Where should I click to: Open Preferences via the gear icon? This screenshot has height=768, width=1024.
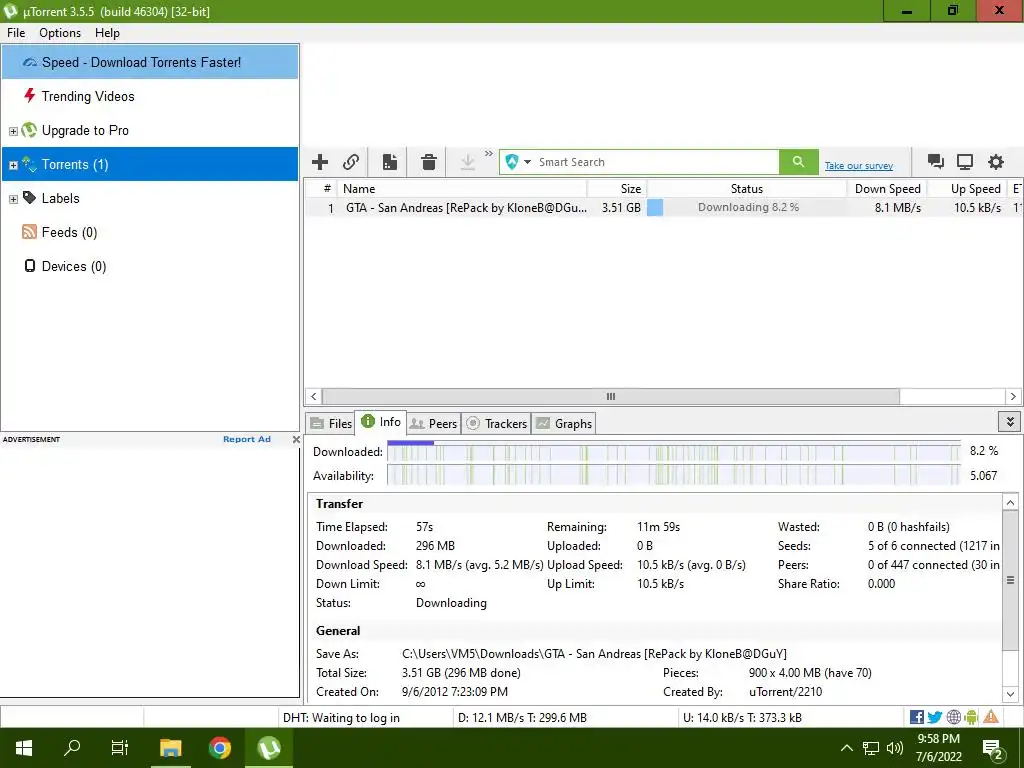pos(995,162)
